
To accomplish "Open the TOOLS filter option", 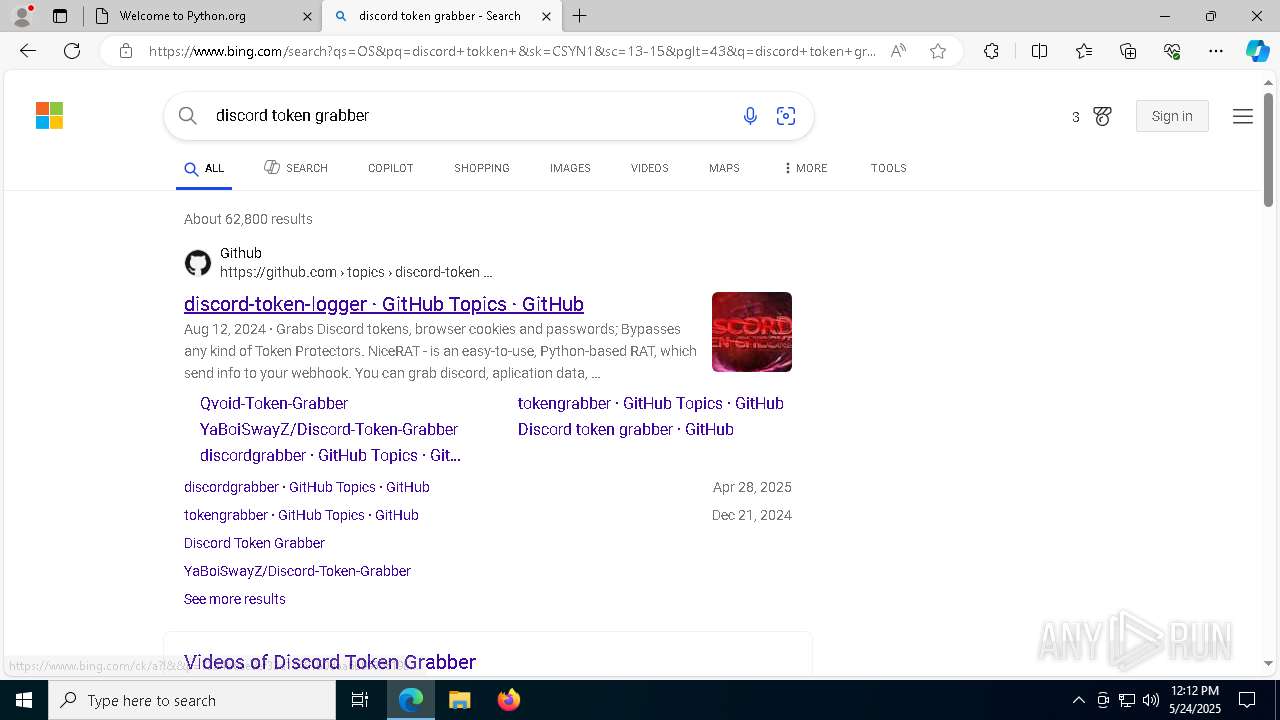I will pos(888,168).
